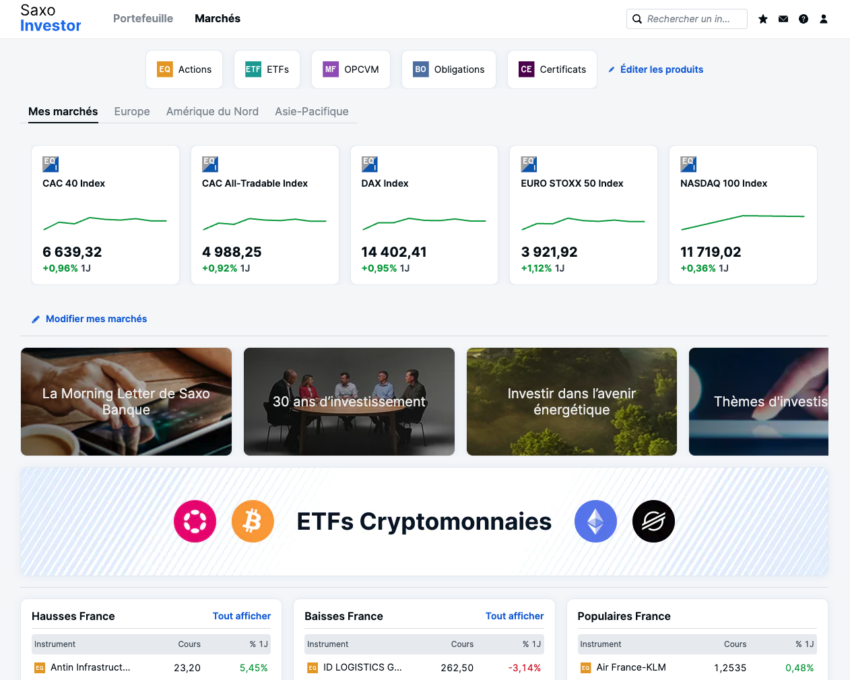
Task: Switch to the Europe tab
Action: point(131,111)
